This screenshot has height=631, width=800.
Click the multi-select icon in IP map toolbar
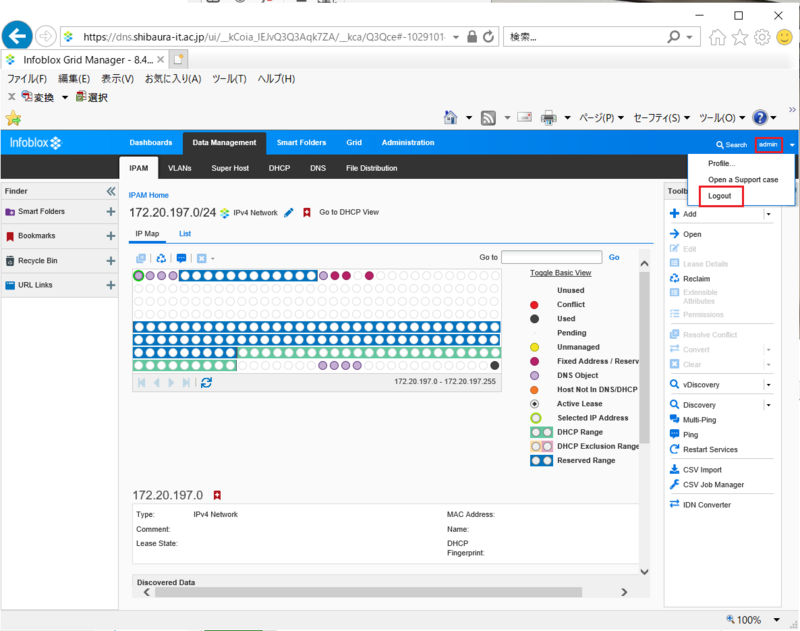tap(141, 258)
